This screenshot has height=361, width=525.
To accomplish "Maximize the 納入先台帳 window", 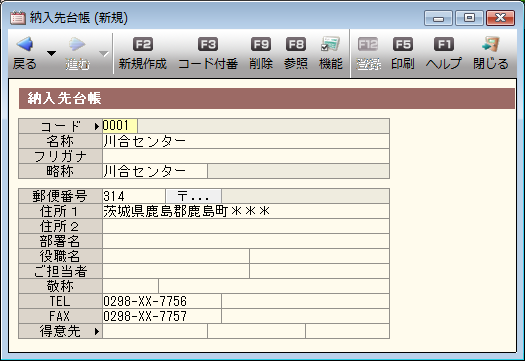I will [x=469, y=18].
